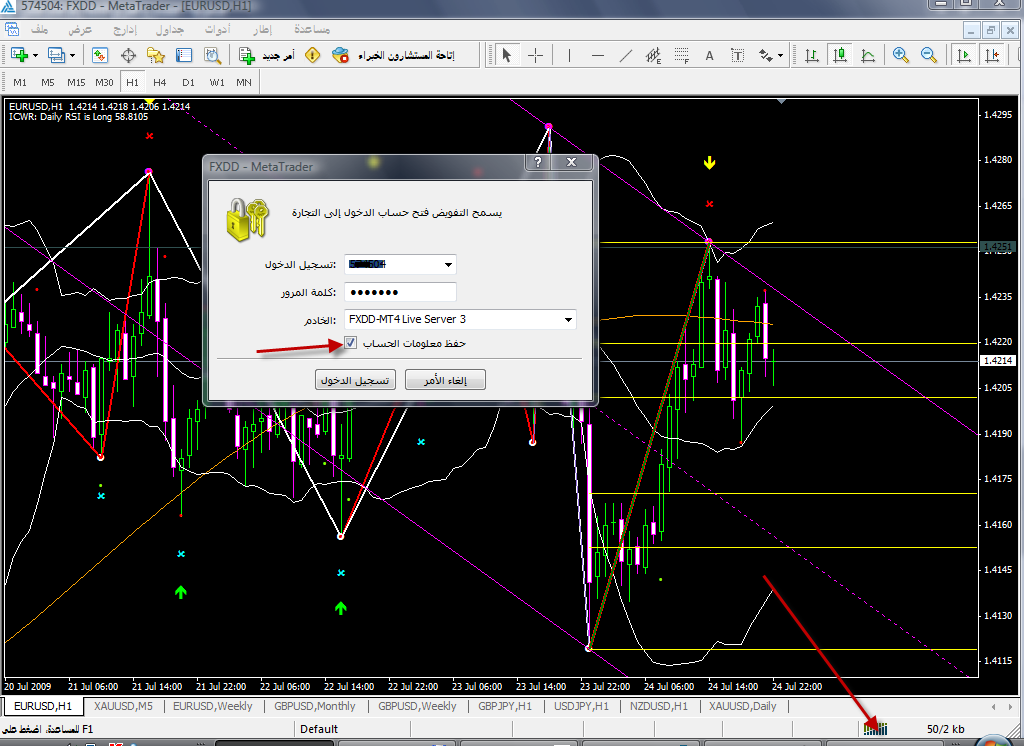Select the vertical line drawing tool

(x=569, y=56)
